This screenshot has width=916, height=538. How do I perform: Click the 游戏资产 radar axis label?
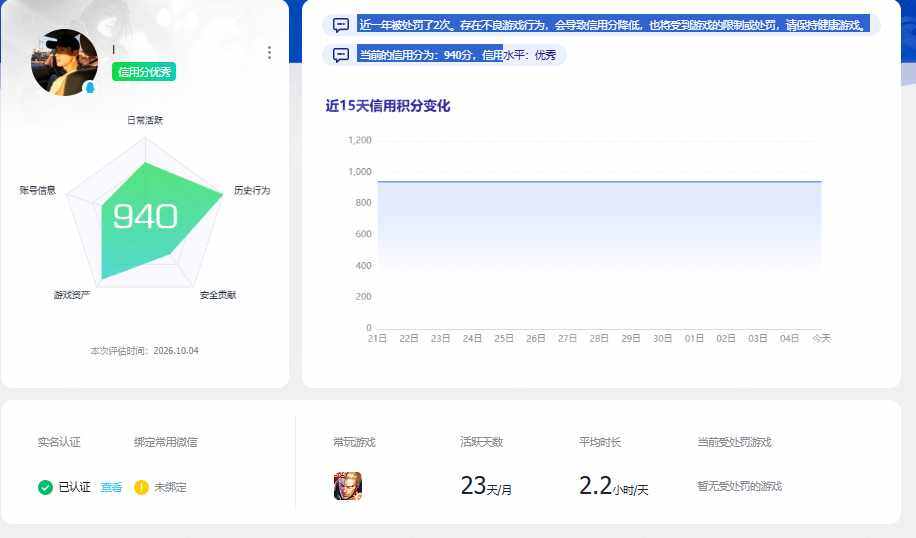click(x=72, y=295)
